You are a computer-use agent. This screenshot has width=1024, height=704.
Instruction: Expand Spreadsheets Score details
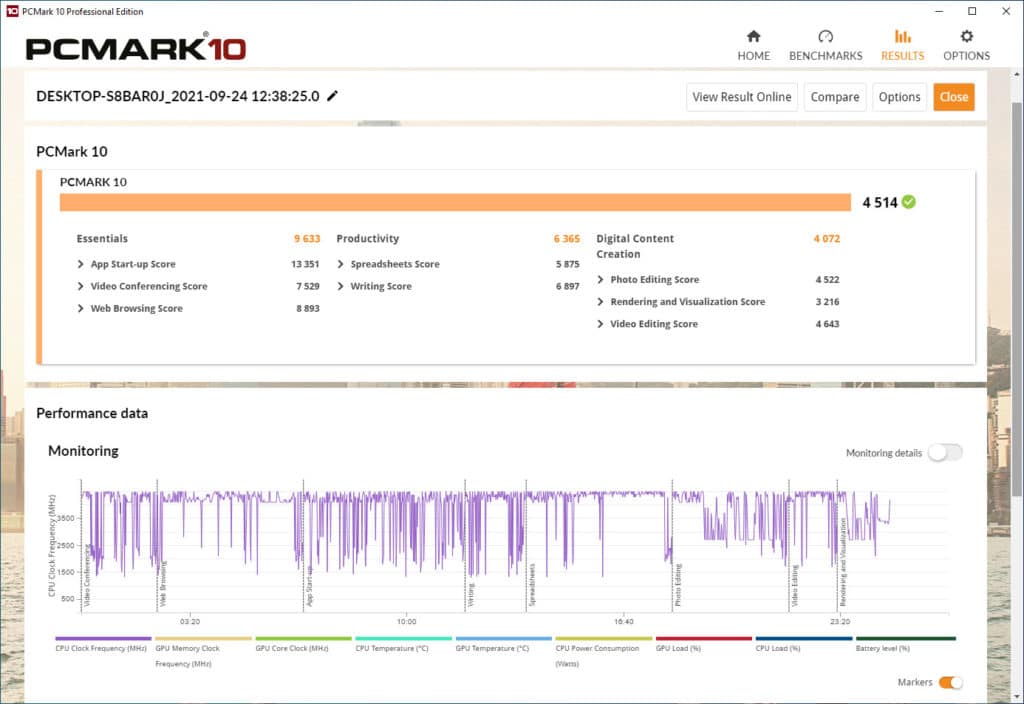click(x=340, y=264)
